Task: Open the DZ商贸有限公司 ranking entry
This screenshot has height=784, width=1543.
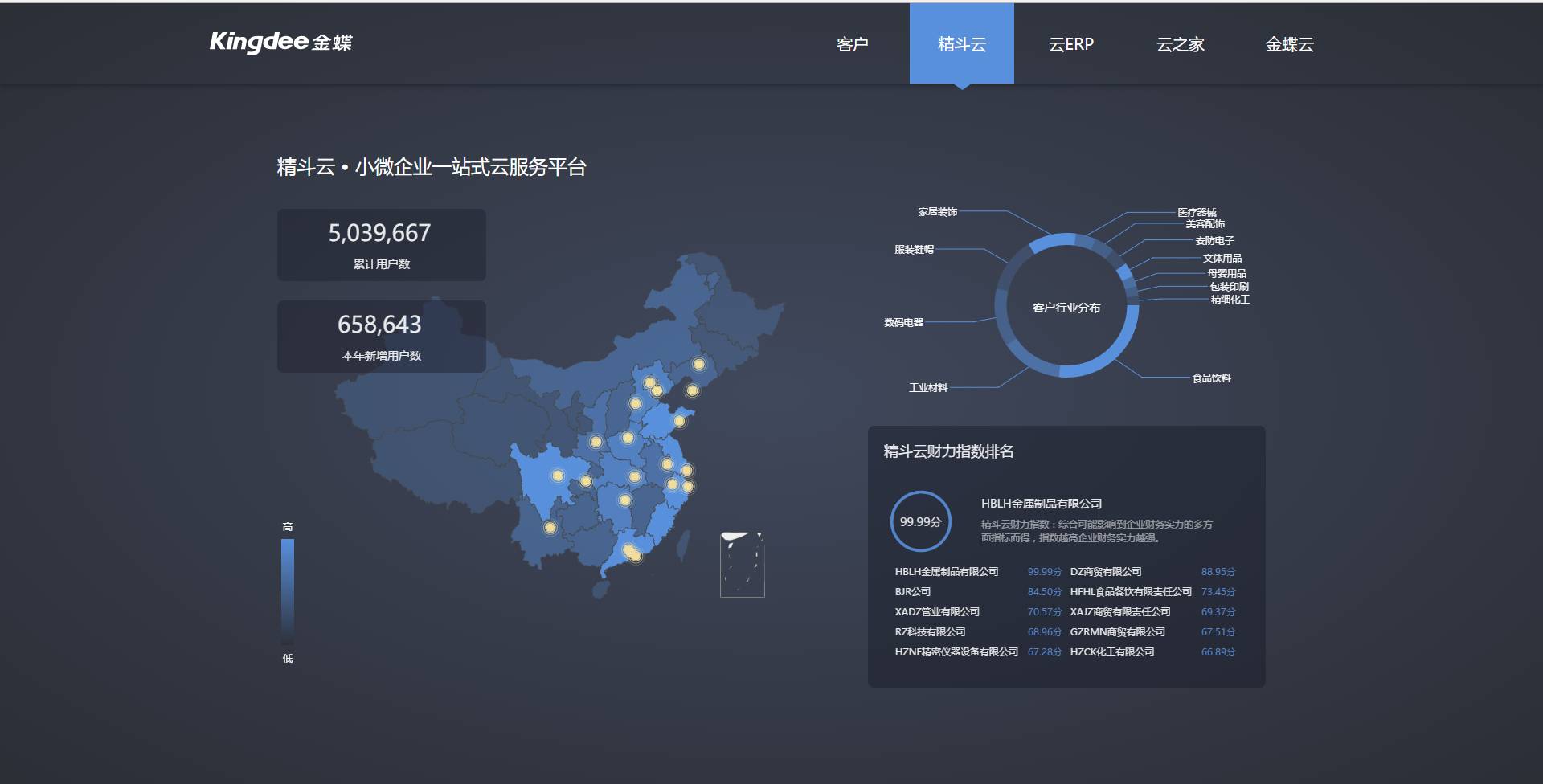Action: point(1106,572)
